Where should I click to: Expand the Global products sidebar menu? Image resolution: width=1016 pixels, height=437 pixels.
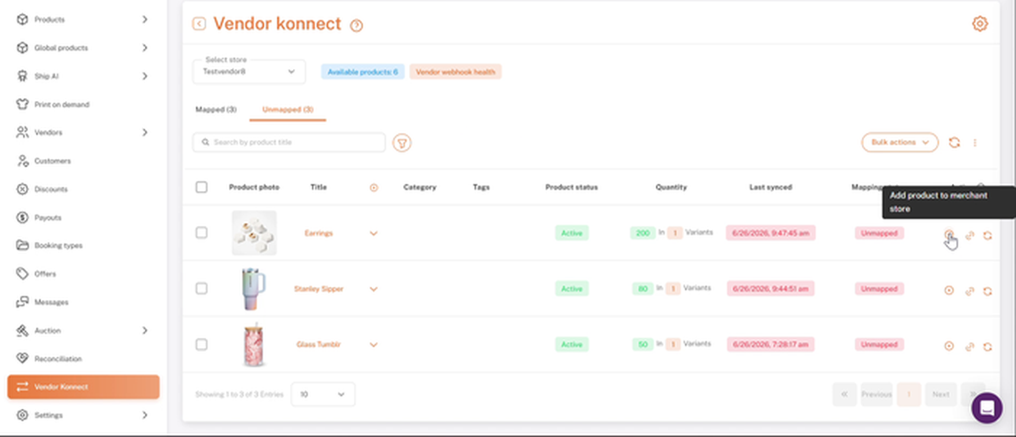(x=144, y=48)
